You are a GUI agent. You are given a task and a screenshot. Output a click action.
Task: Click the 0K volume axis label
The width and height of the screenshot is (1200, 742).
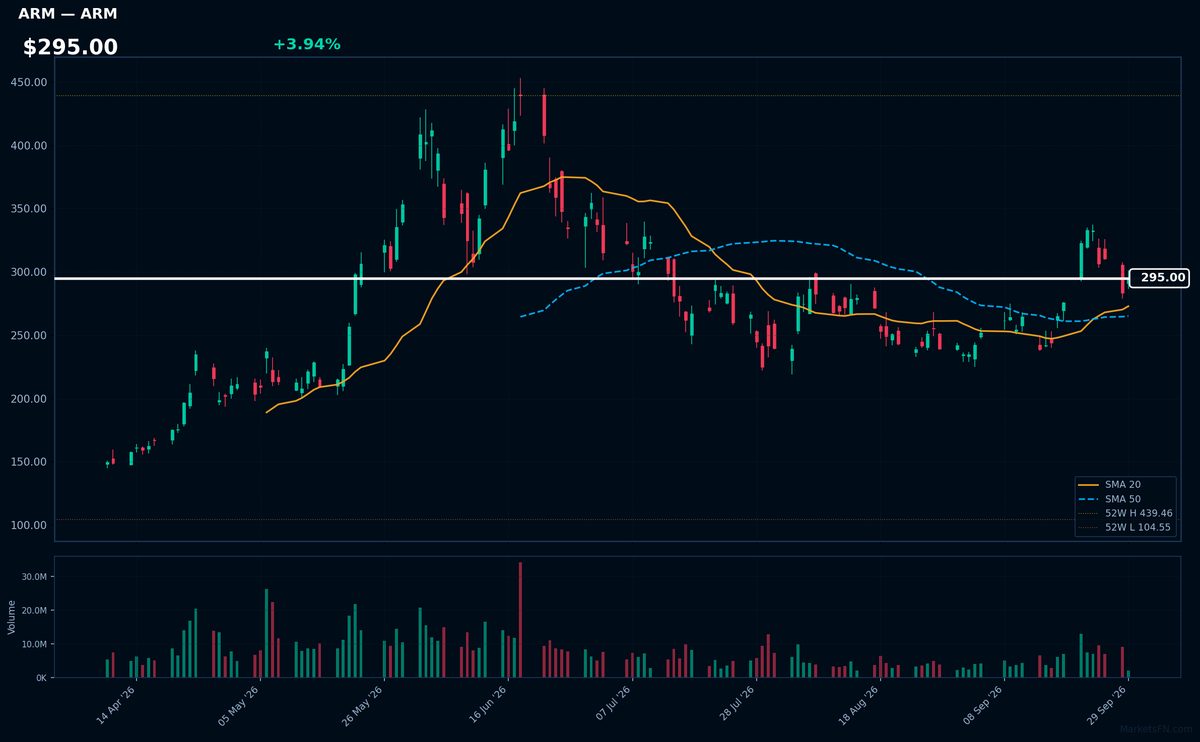(x=42, y=678)
